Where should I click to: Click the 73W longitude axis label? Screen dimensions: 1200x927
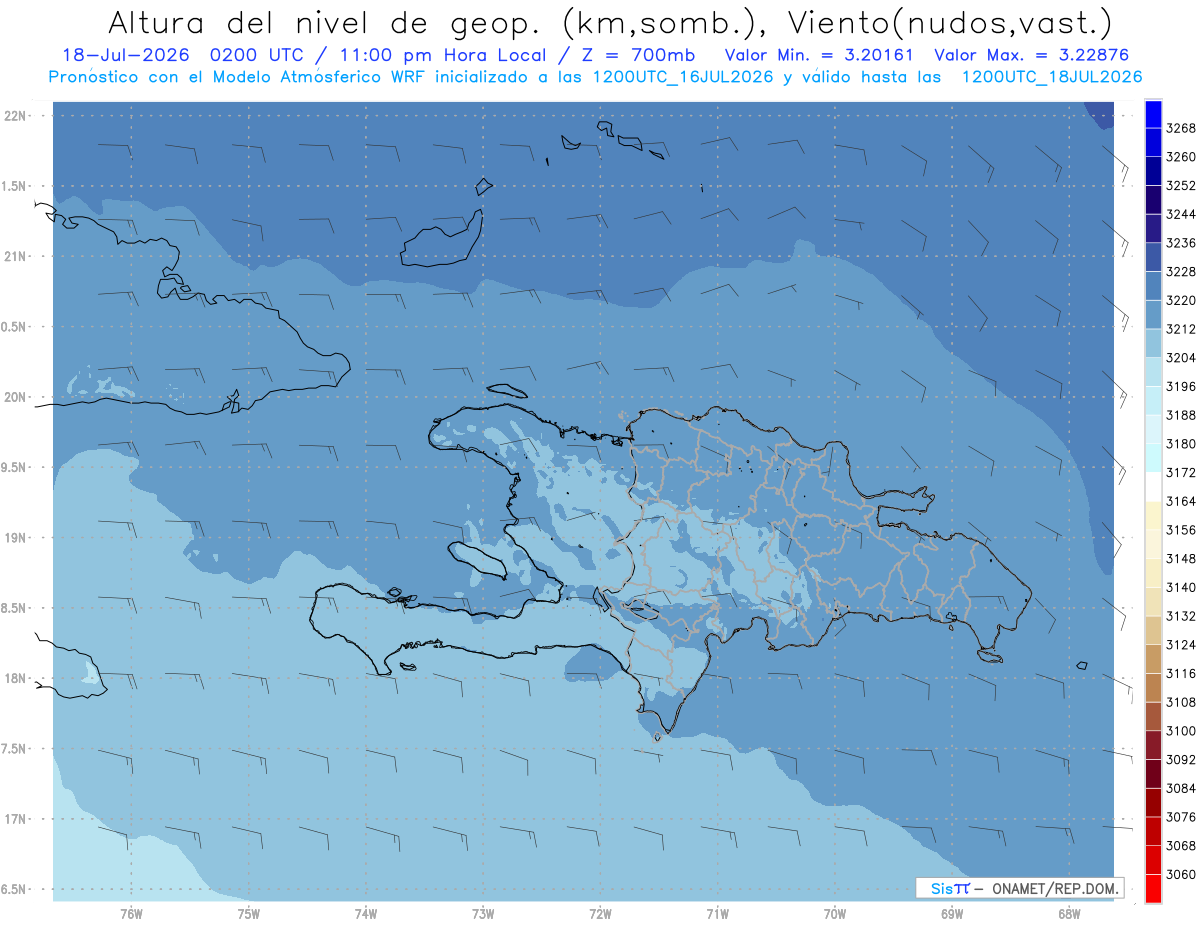point(483,914)
